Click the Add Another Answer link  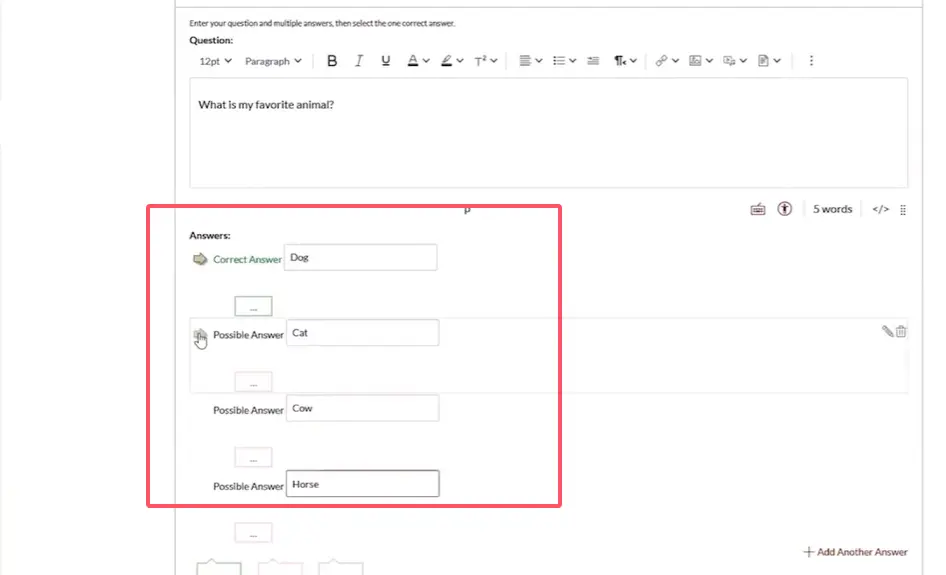tap(855, 552)
